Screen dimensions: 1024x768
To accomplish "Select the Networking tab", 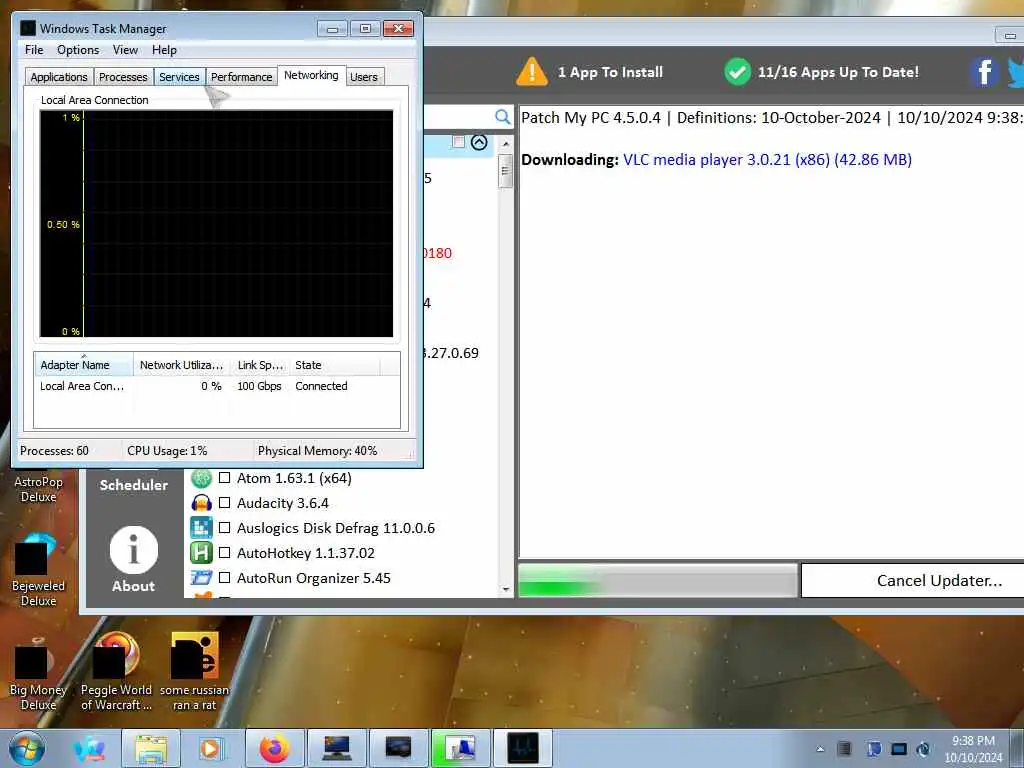I will pyautogui.click(x=311, y=75).
